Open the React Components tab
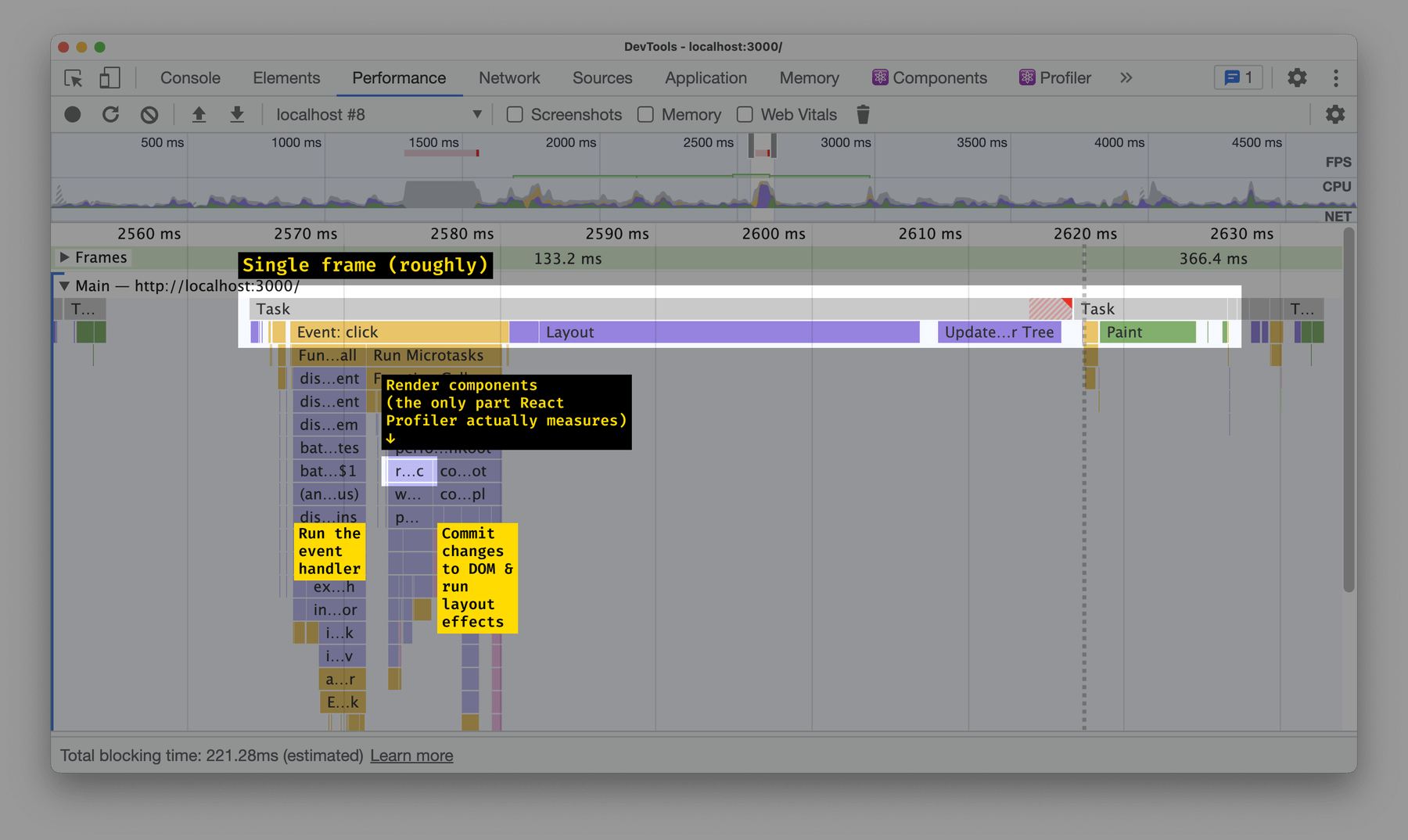This screenshot has height=840, width=1408. (x=929, y=78)
